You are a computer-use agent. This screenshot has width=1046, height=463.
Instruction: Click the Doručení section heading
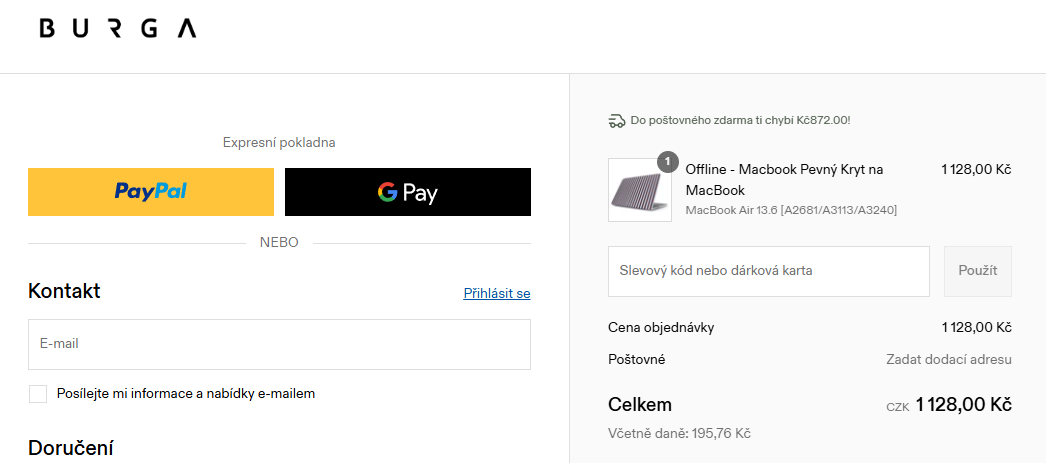click(x=71, y=447)
